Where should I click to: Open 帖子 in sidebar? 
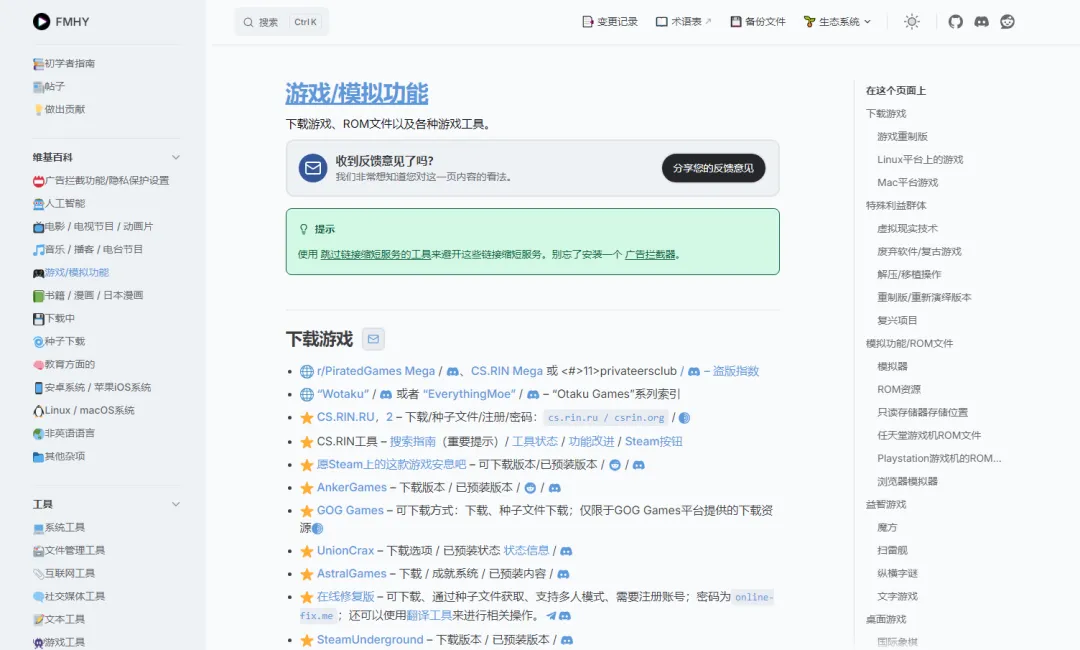click(x=49, y=86)
